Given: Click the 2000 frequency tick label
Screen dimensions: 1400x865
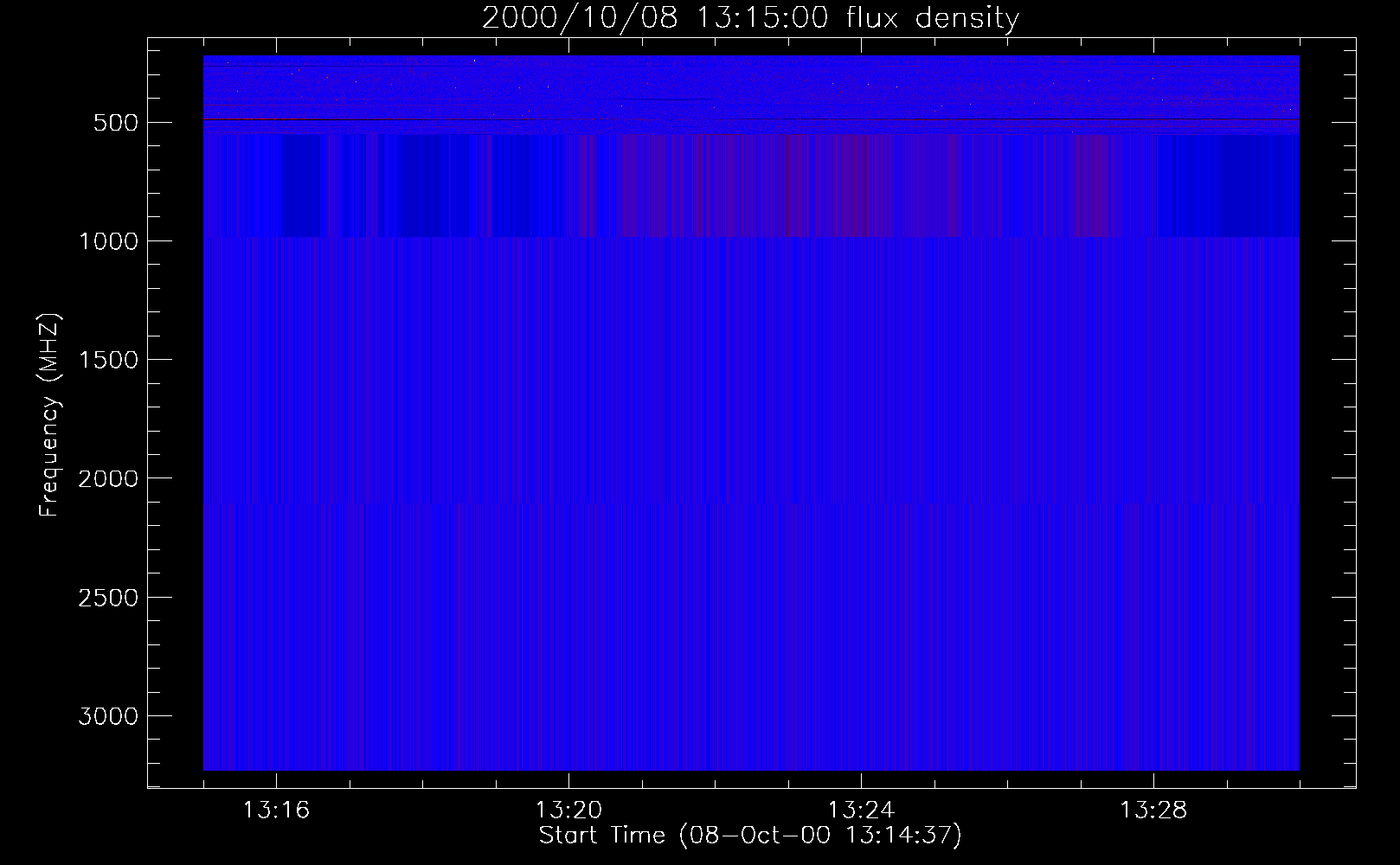Looking at the screenshot, I should tap(108, 478).
